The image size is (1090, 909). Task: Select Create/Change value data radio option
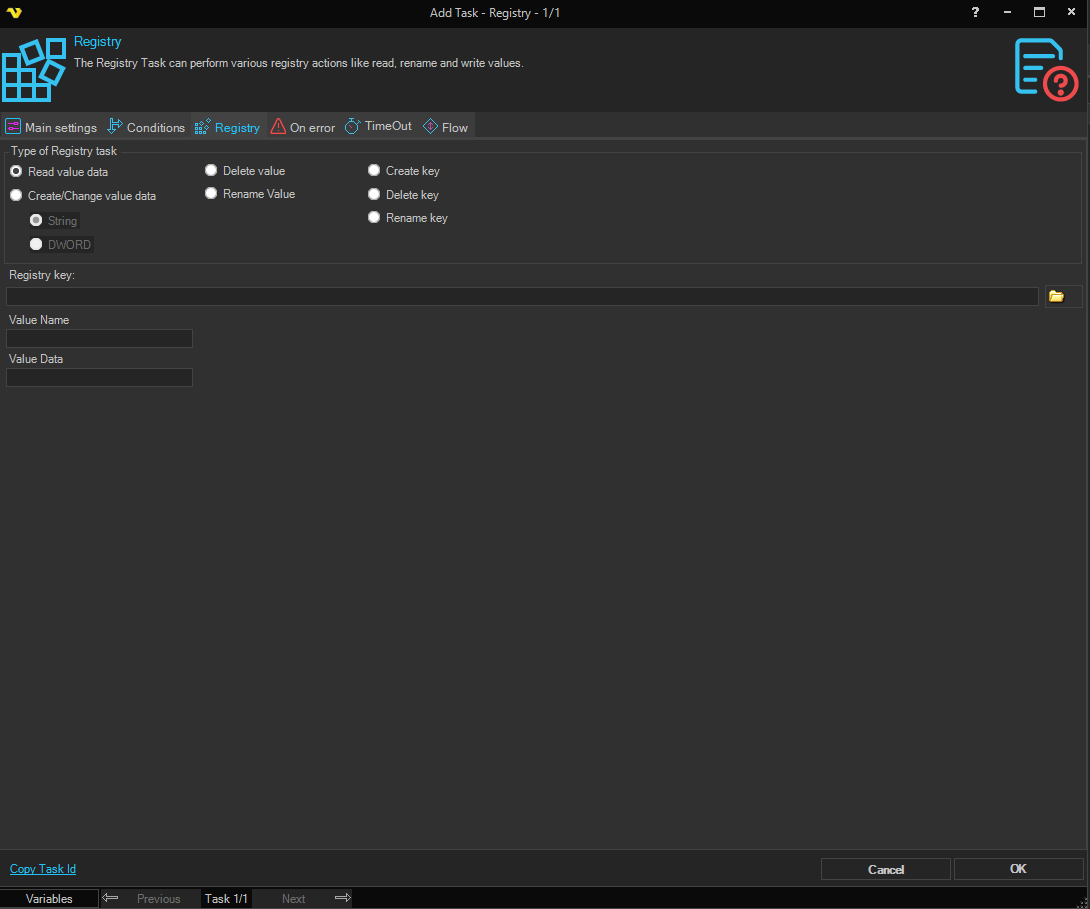[x=16, y=196]
